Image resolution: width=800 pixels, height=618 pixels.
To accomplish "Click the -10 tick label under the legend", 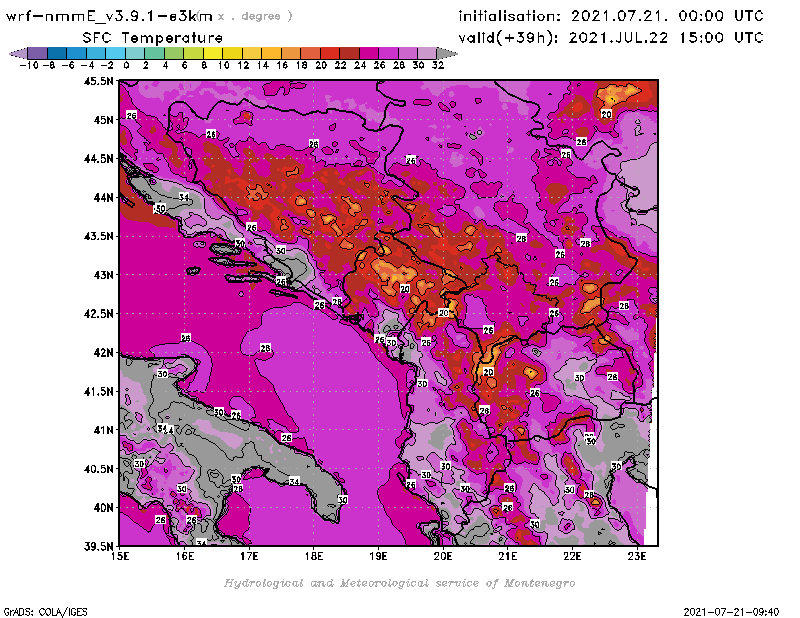I will pyautogui.click(x=29, y=65).
